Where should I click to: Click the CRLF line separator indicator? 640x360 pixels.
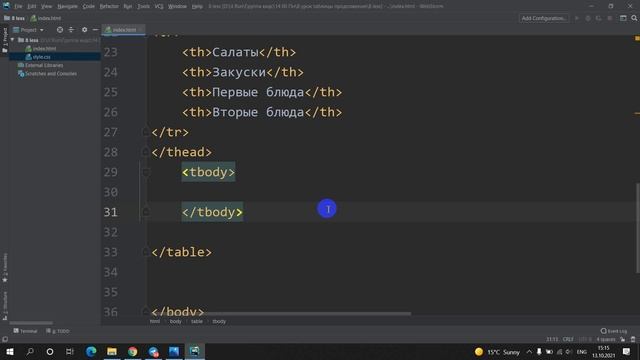coord(568,339)
